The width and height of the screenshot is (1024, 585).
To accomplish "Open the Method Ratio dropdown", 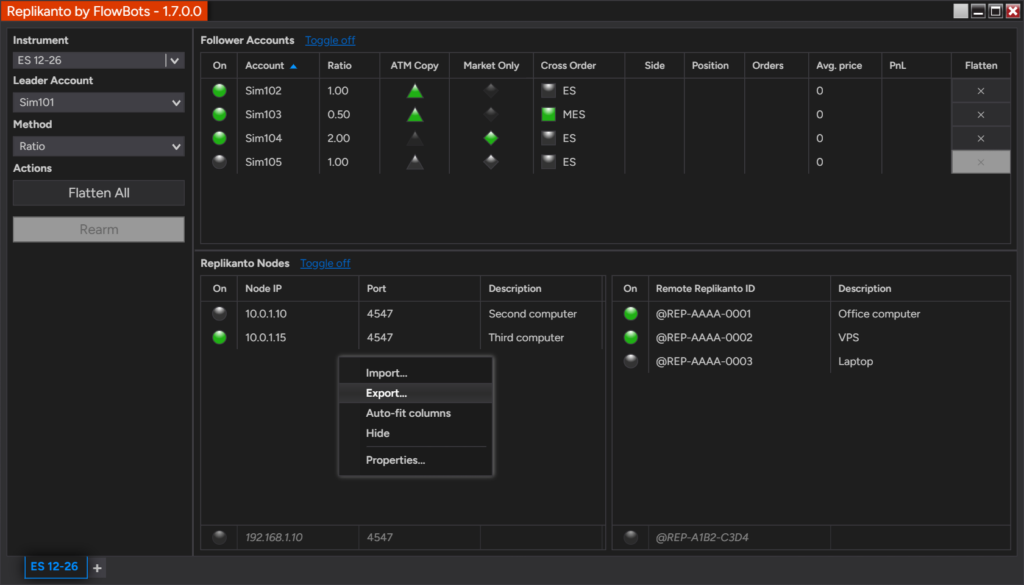I will point(99,146).
